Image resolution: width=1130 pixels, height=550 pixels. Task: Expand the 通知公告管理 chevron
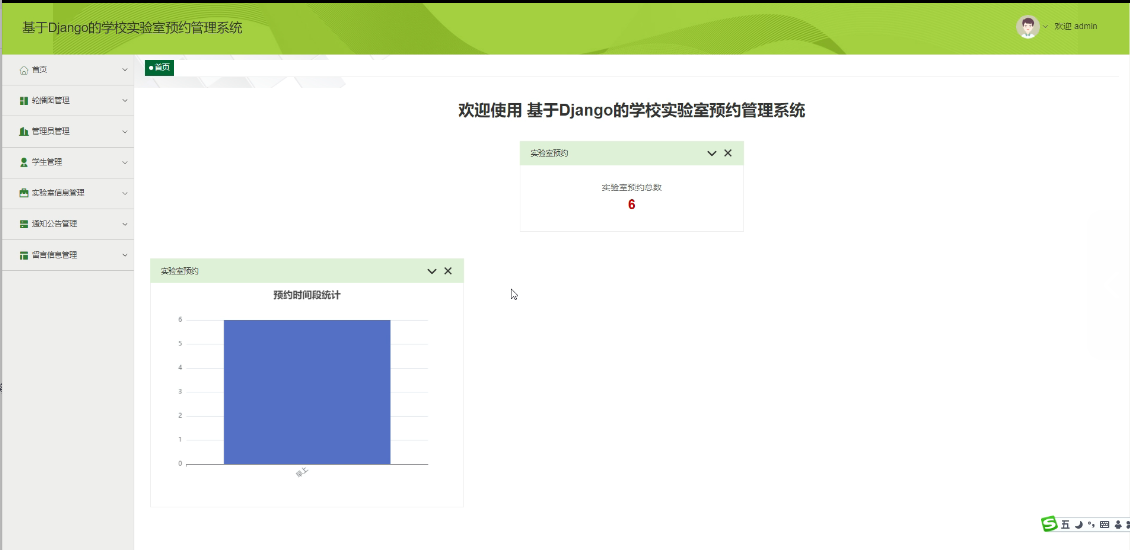(x=125, y=224)
